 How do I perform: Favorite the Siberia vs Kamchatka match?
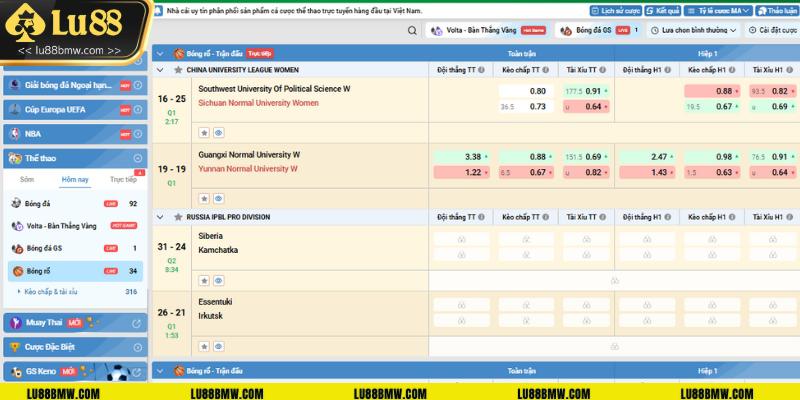coord(204,278)
